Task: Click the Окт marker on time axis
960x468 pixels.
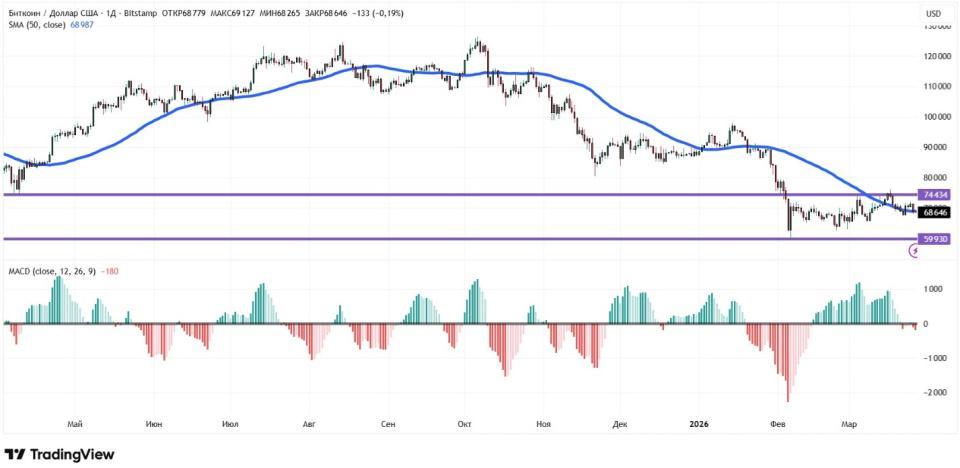Action: click(x=464, y=424)
